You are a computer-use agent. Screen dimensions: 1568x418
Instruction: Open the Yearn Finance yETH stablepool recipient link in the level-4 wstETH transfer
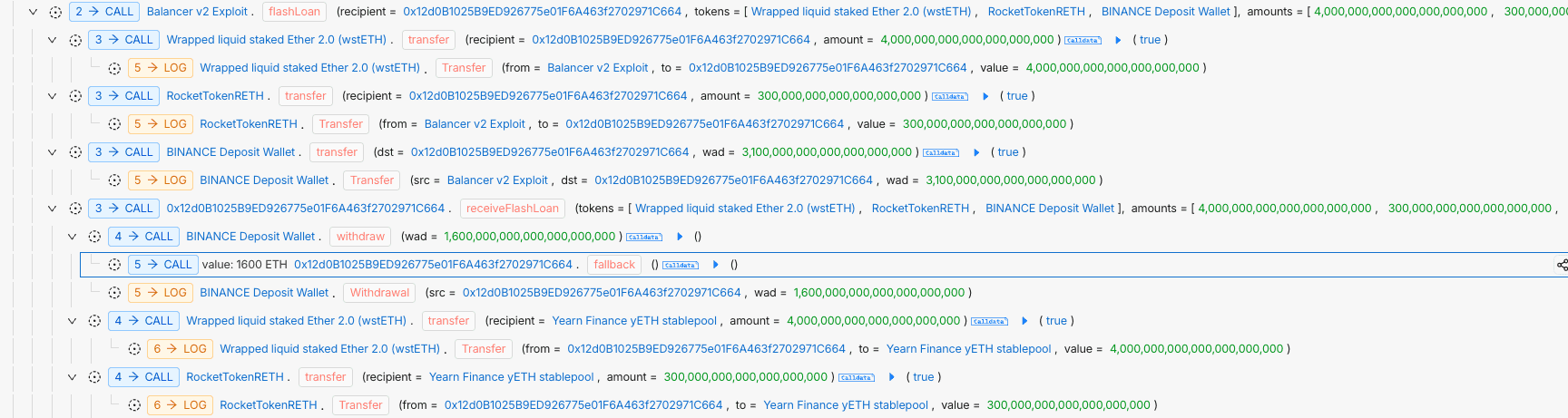(x=634, y=321)
